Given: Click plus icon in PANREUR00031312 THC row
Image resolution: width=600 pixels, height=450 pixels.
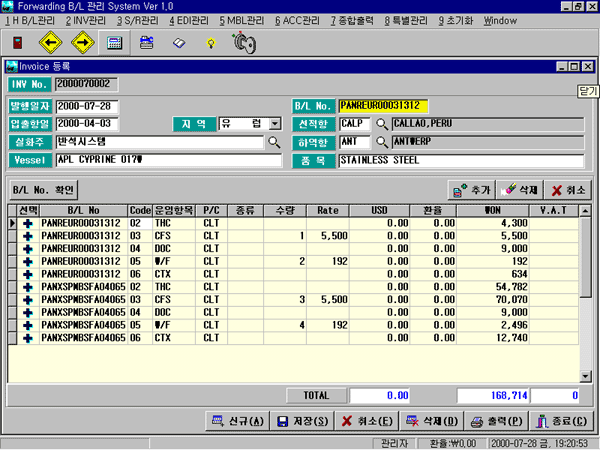Looking at the screenshot, I should pos(28,223).
